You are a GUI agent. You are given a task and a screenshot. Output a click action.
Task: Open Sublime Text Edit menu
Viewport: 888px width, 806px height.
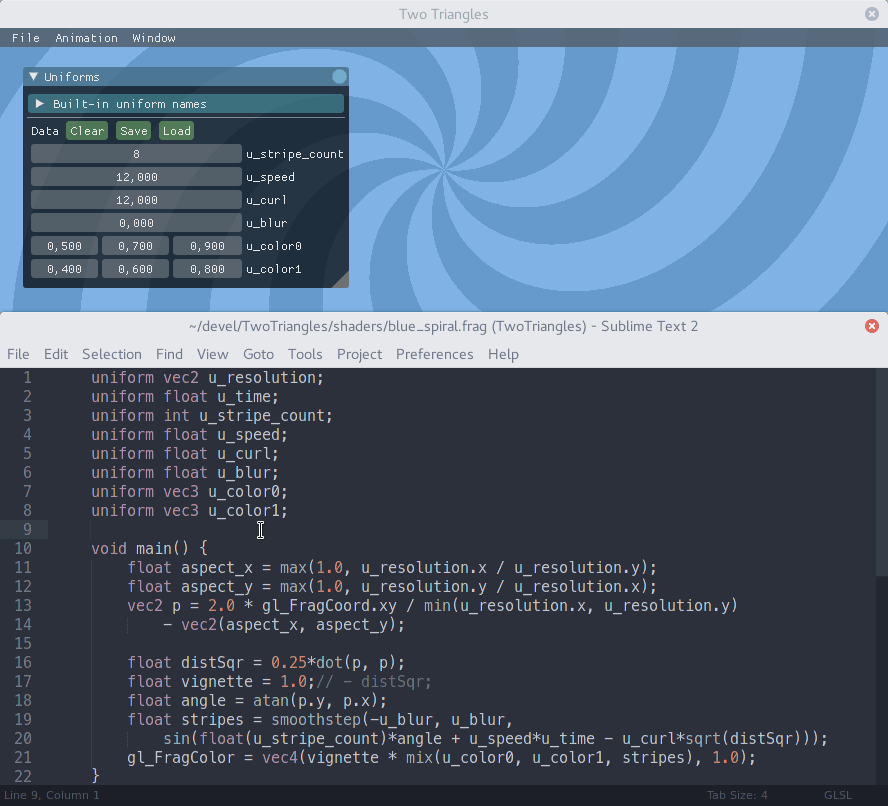click(56, 354)
